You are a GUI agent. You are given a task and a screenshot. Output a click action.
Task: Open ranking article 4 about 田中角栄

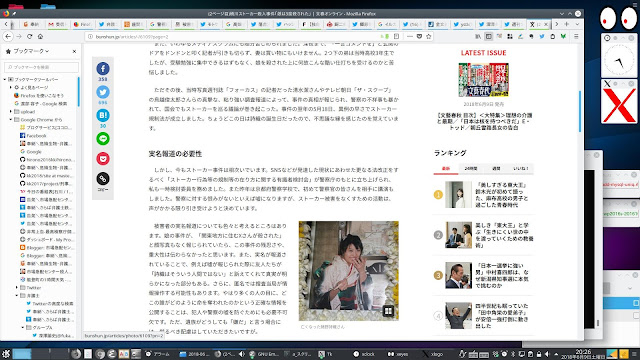pos(502,316)
